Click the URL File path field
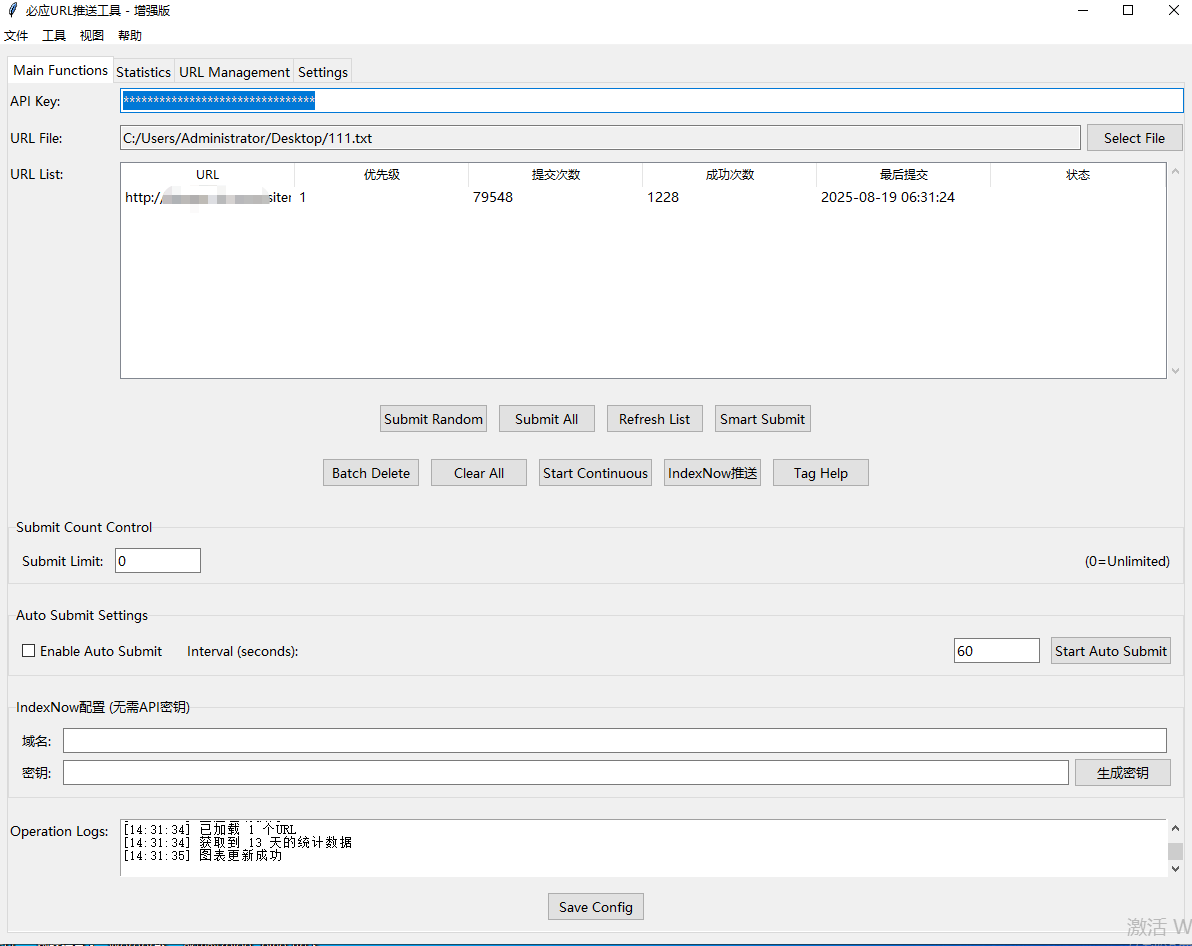The image size is (1192, 946). click(x=600, y=138)
